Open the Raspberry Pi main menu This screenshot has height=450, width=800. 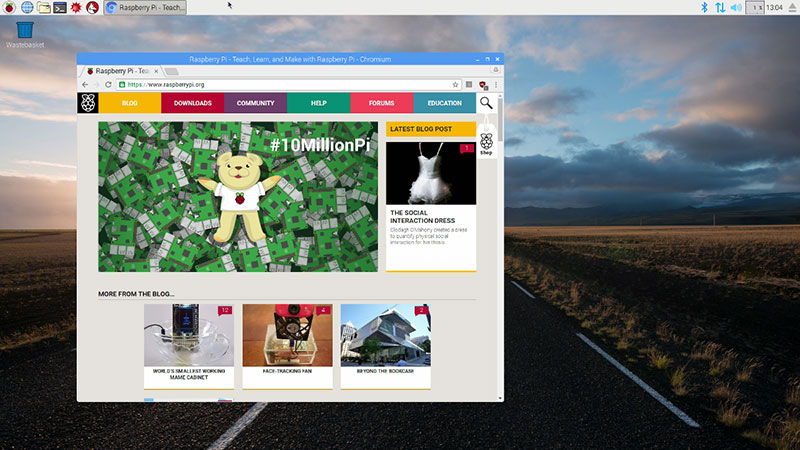pyautogui.click(x=9, y=7)
